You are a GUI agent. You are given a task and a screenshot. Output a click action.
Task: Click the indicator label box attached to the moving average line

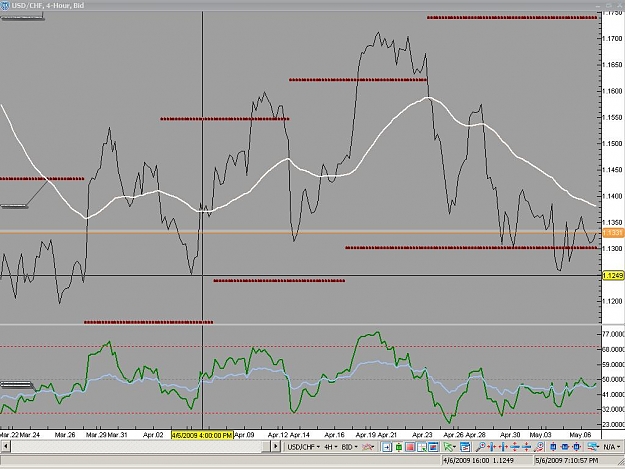coord(14,206)
